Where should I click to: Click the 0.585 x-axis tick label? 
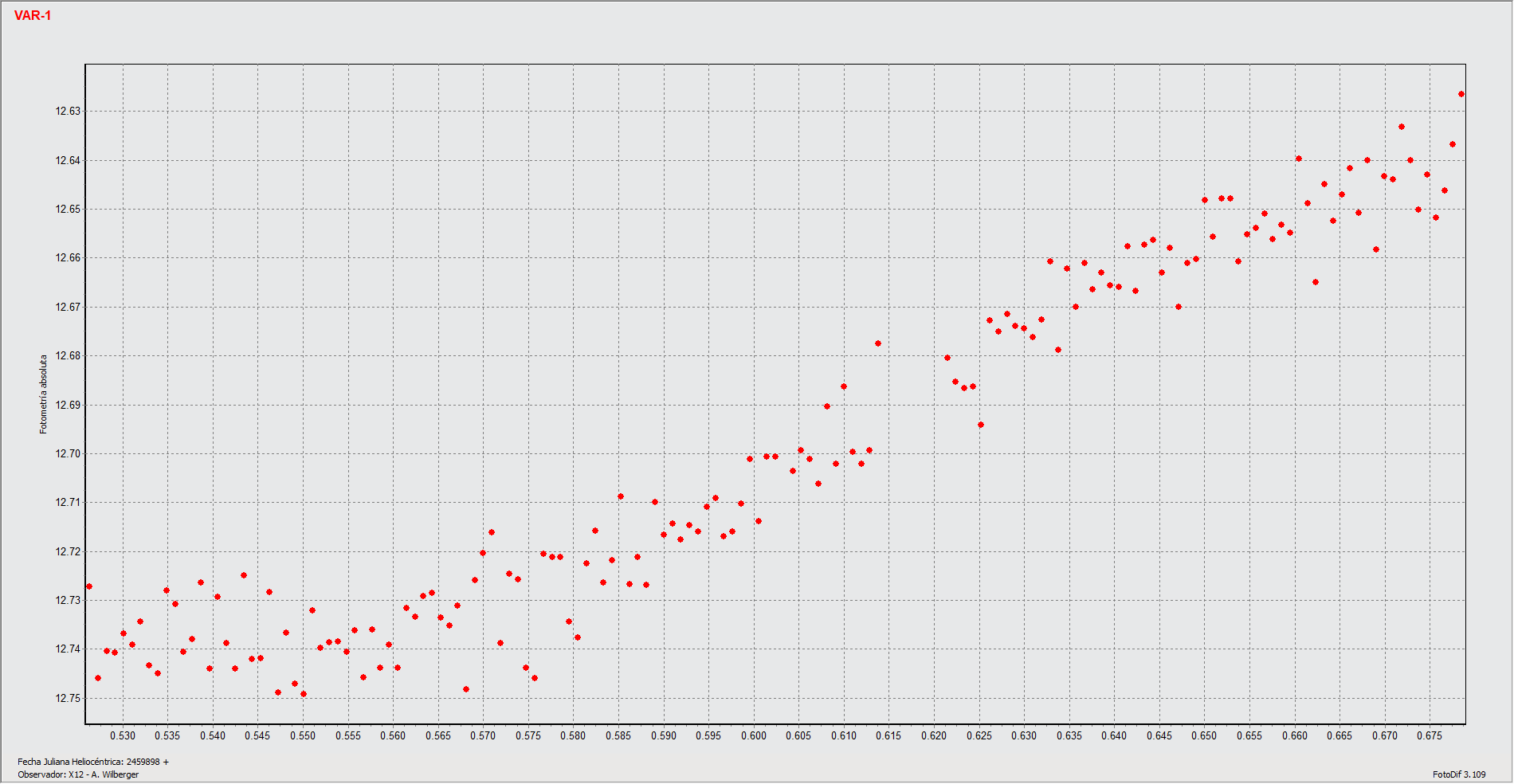click(x=618, y=735)
